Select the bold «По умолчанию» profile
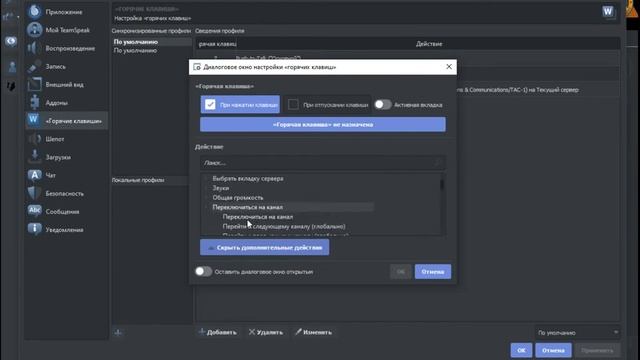The image size is (640, 360). 136,42
